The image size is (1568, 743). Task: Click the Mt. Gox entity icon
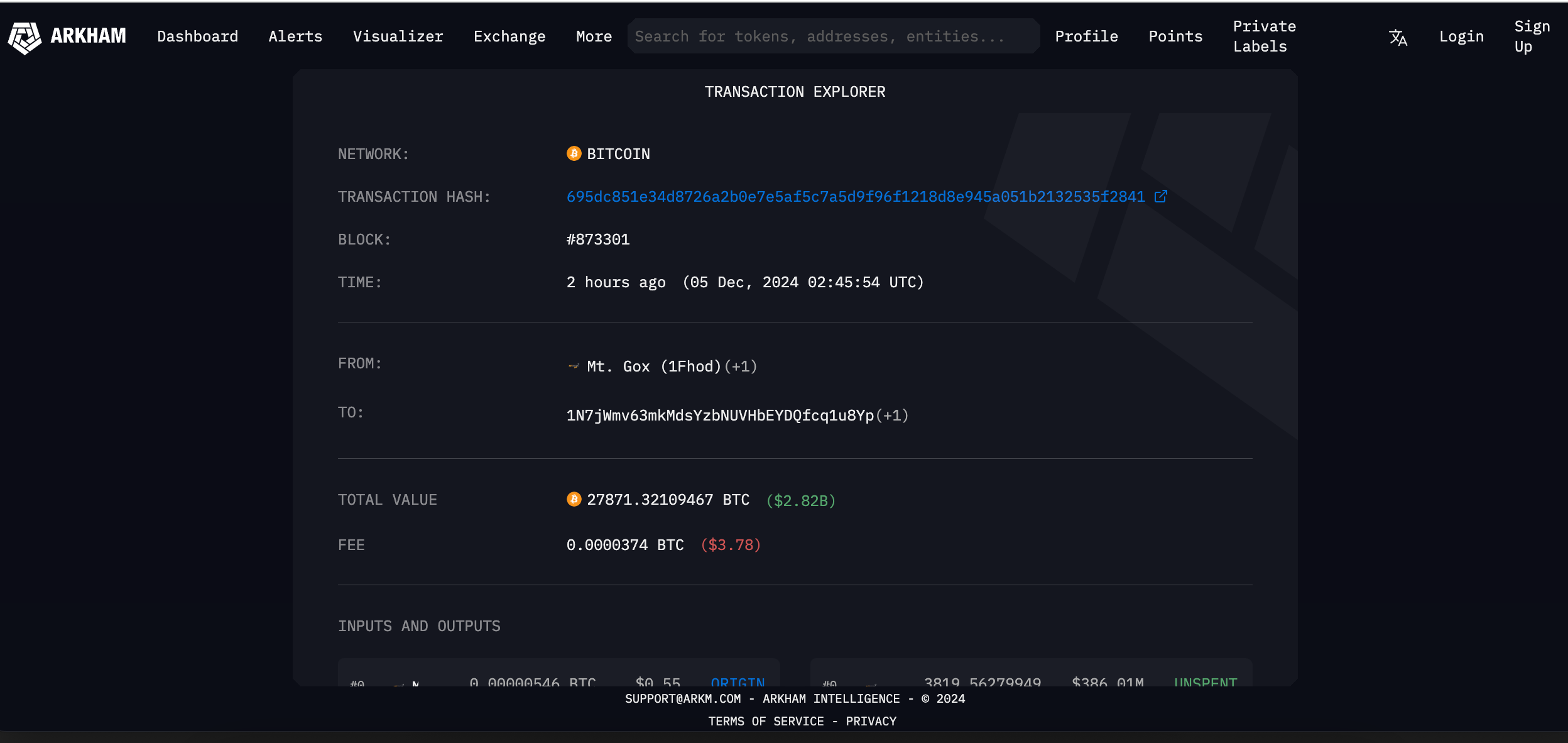pyautogui.click(x=574, y=366)
